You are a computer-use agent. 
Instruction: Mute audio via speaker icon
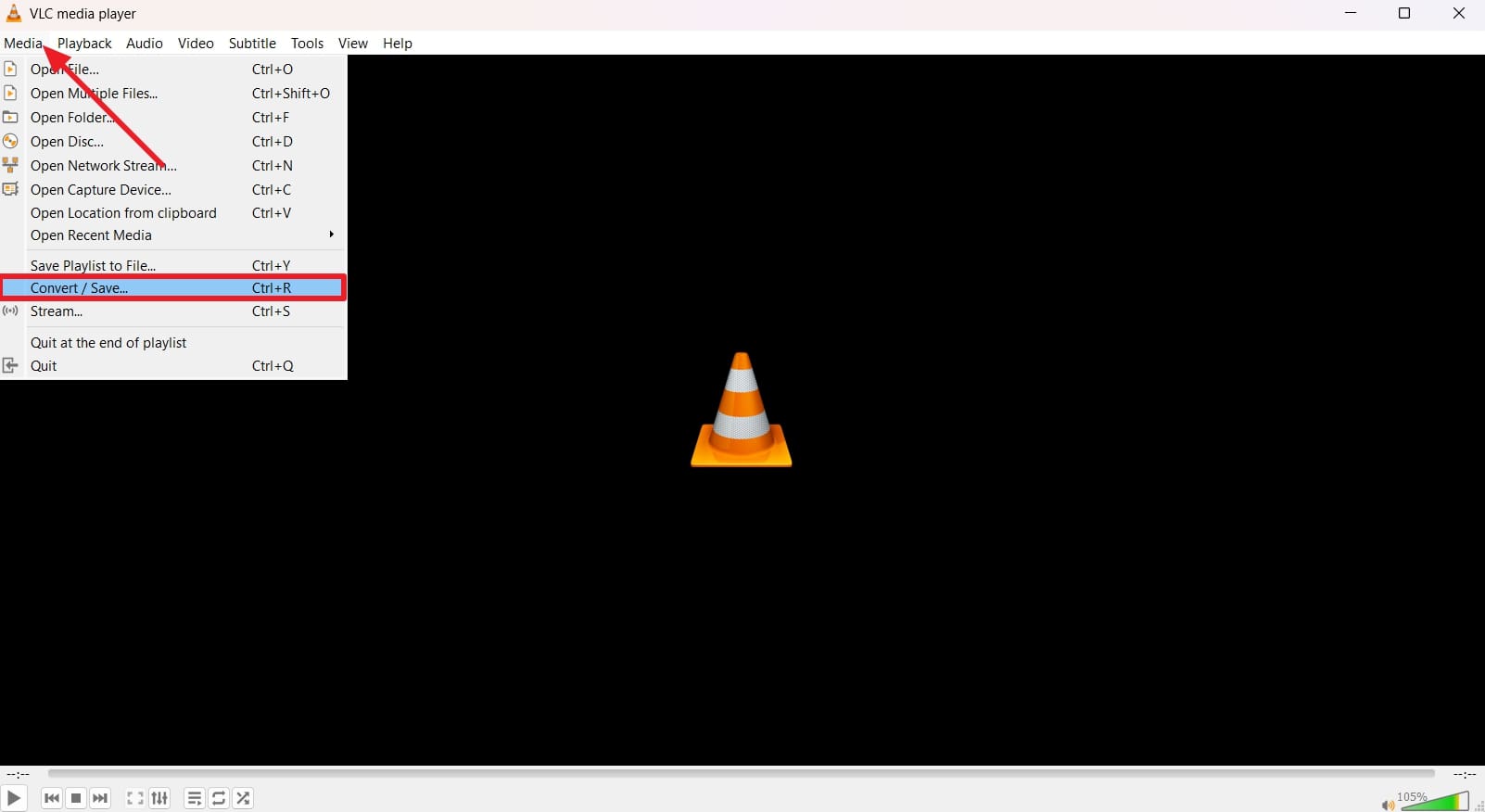click(x=1387, y=805)
